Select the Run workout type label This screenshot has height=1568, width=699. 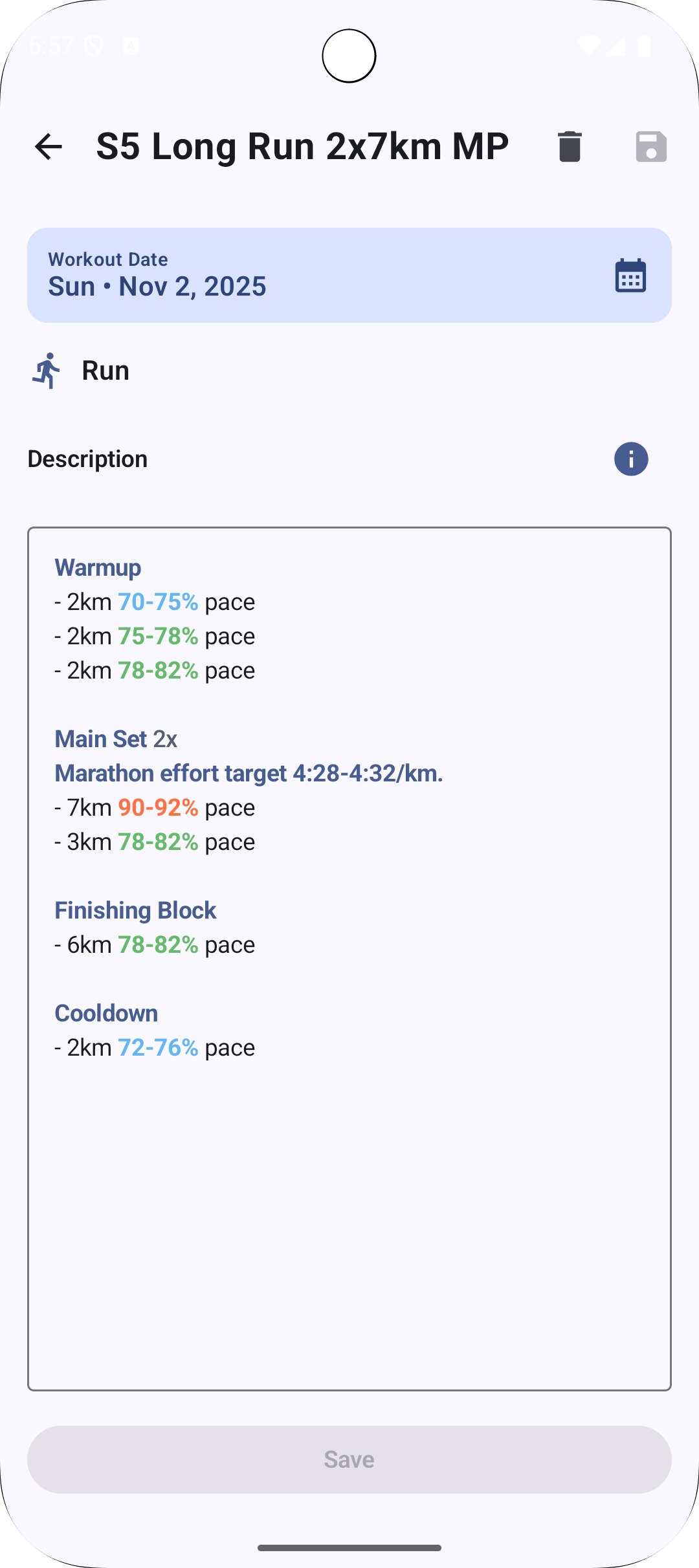coord(105,371)
